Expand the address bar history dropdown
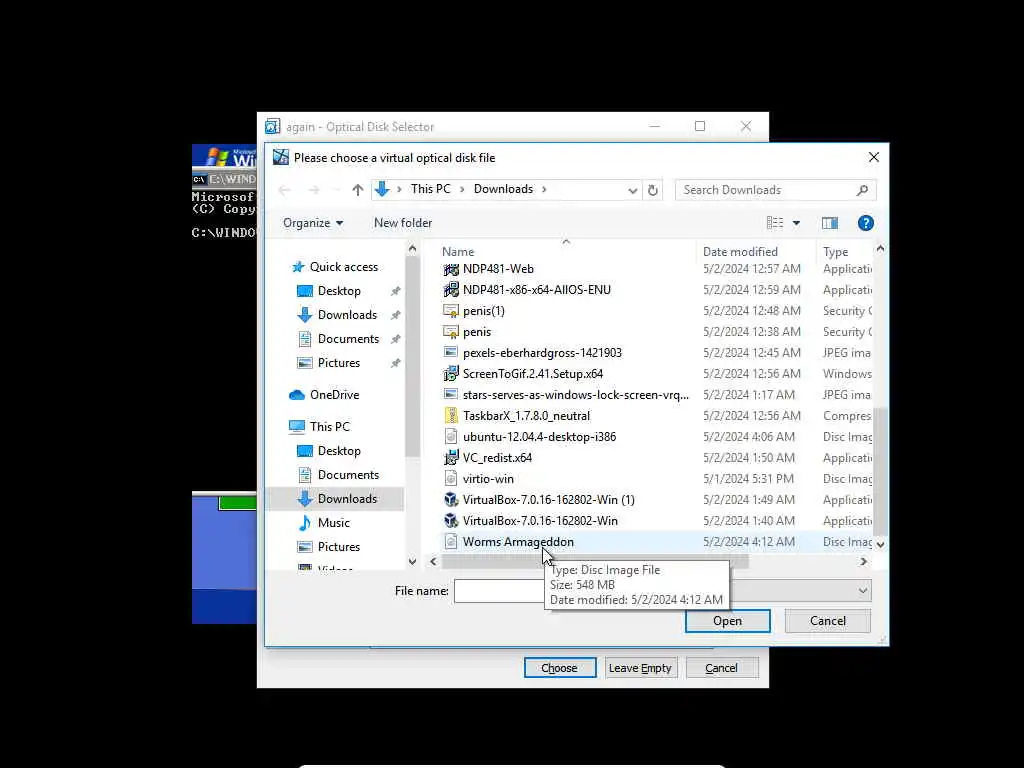1024x768 pixels. [632, 190]
